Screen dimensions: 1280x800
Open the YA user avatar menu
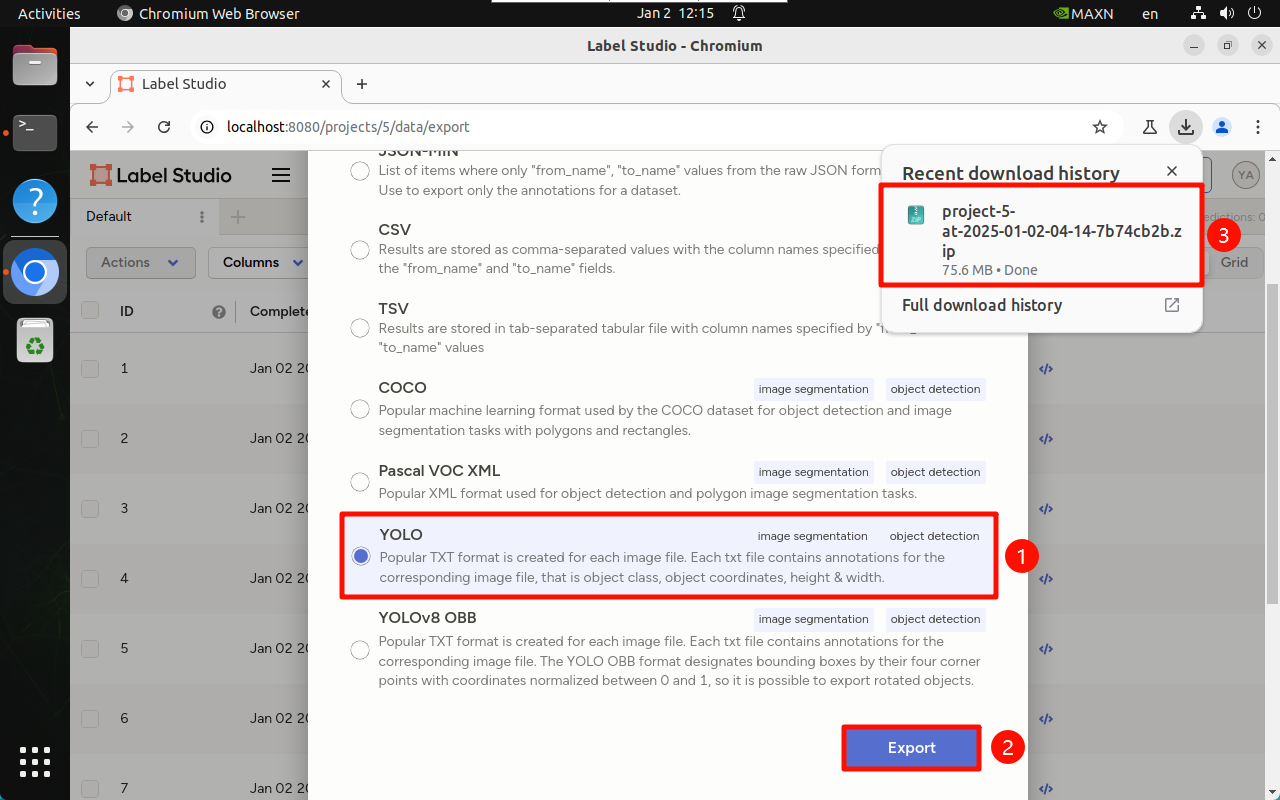point(1245,175)
